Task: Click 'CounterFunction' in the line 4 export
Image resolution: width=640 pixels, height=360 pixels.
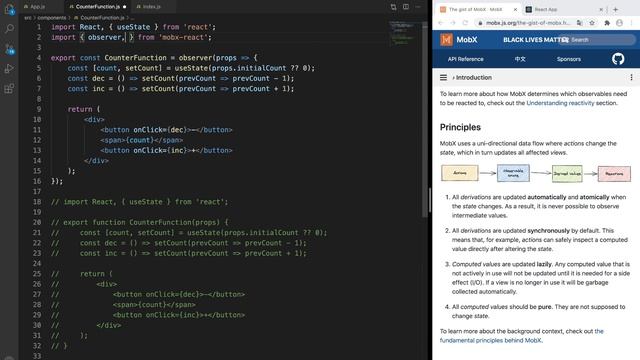Action: point(136,58)
